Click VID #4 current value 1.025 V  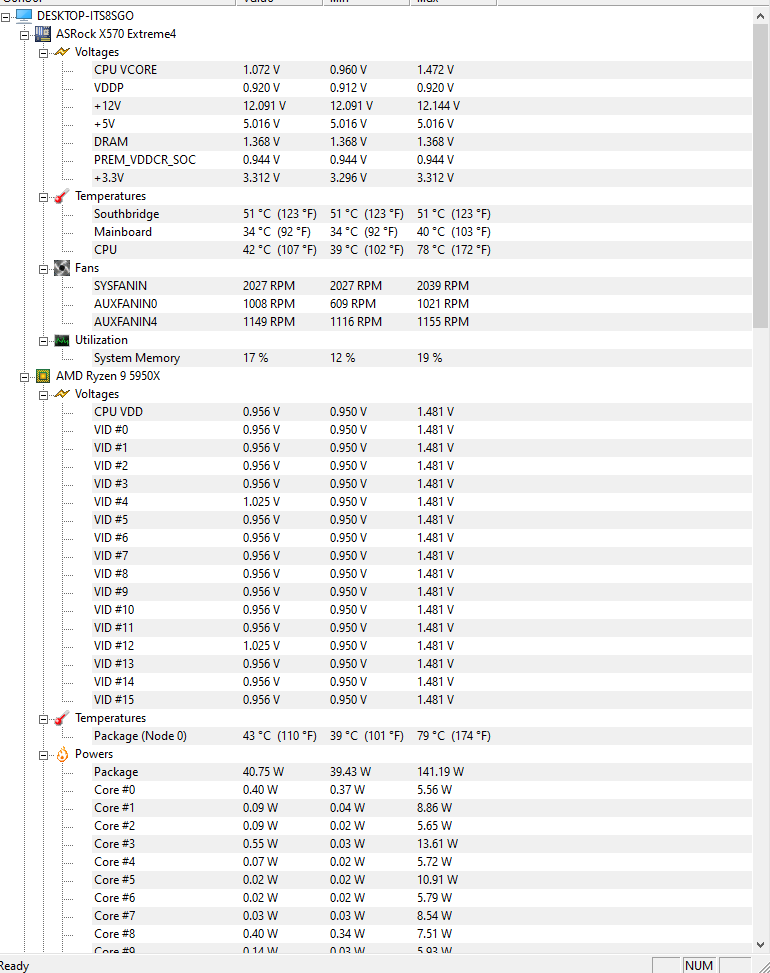(x=261, y=501)
